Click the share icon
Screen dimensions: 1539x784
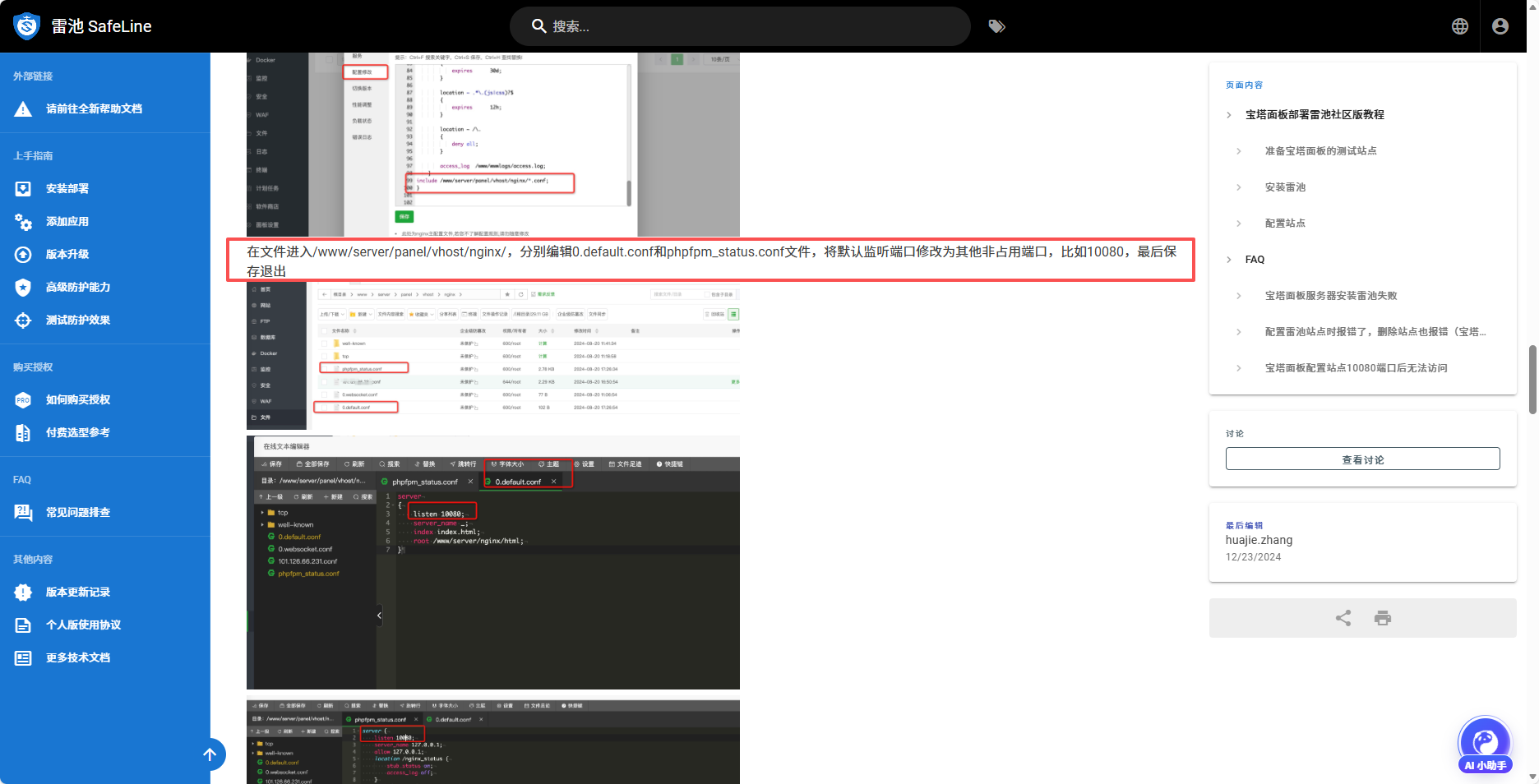tap(1343, 618)
